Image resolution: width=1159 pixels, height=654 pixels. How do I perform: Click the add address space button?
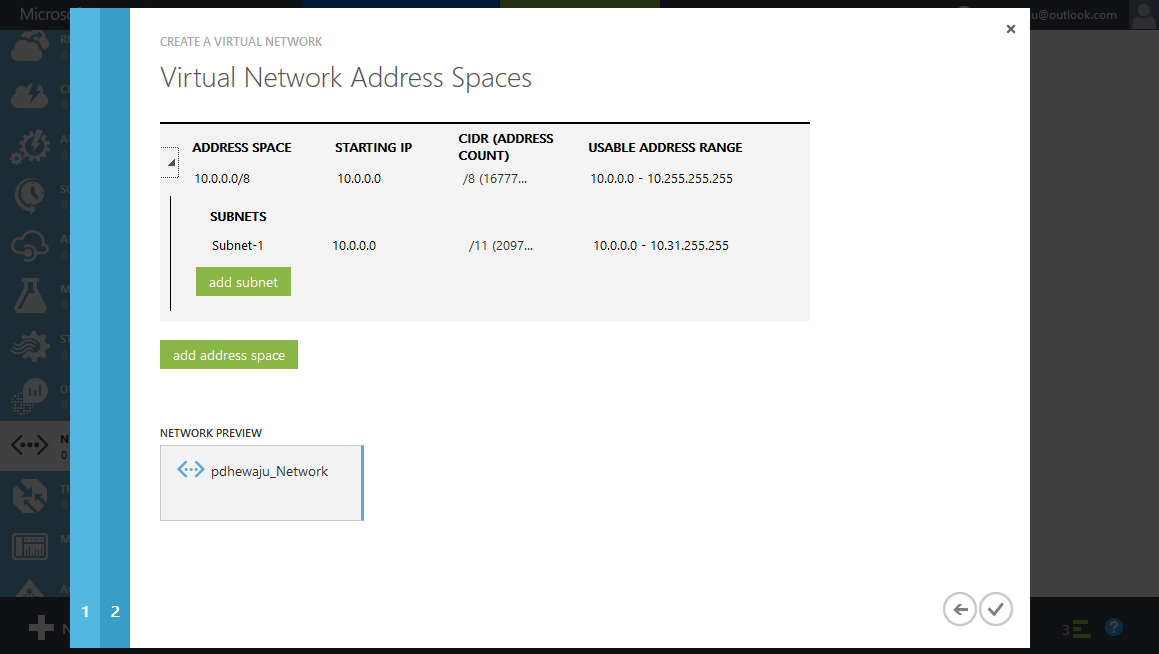228,355
